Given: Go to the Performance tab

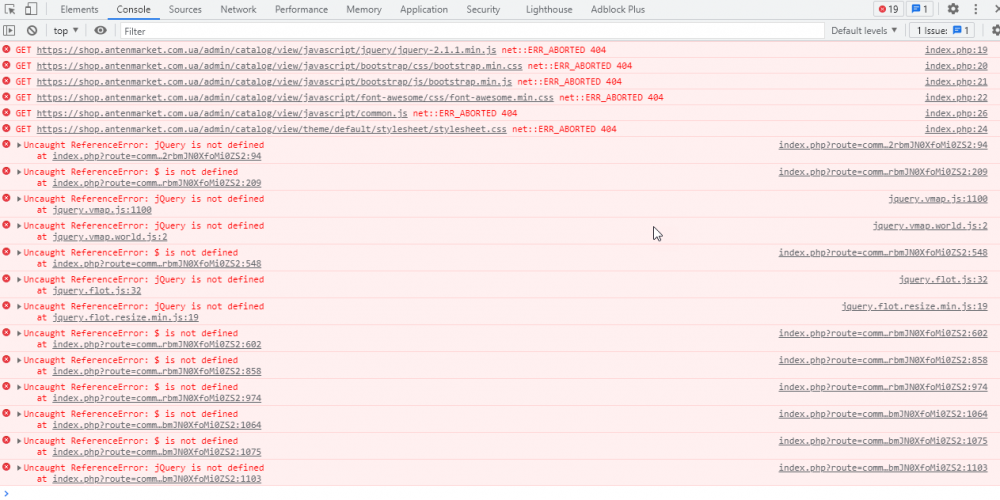Looking at the screenshot, I should 301,10.
